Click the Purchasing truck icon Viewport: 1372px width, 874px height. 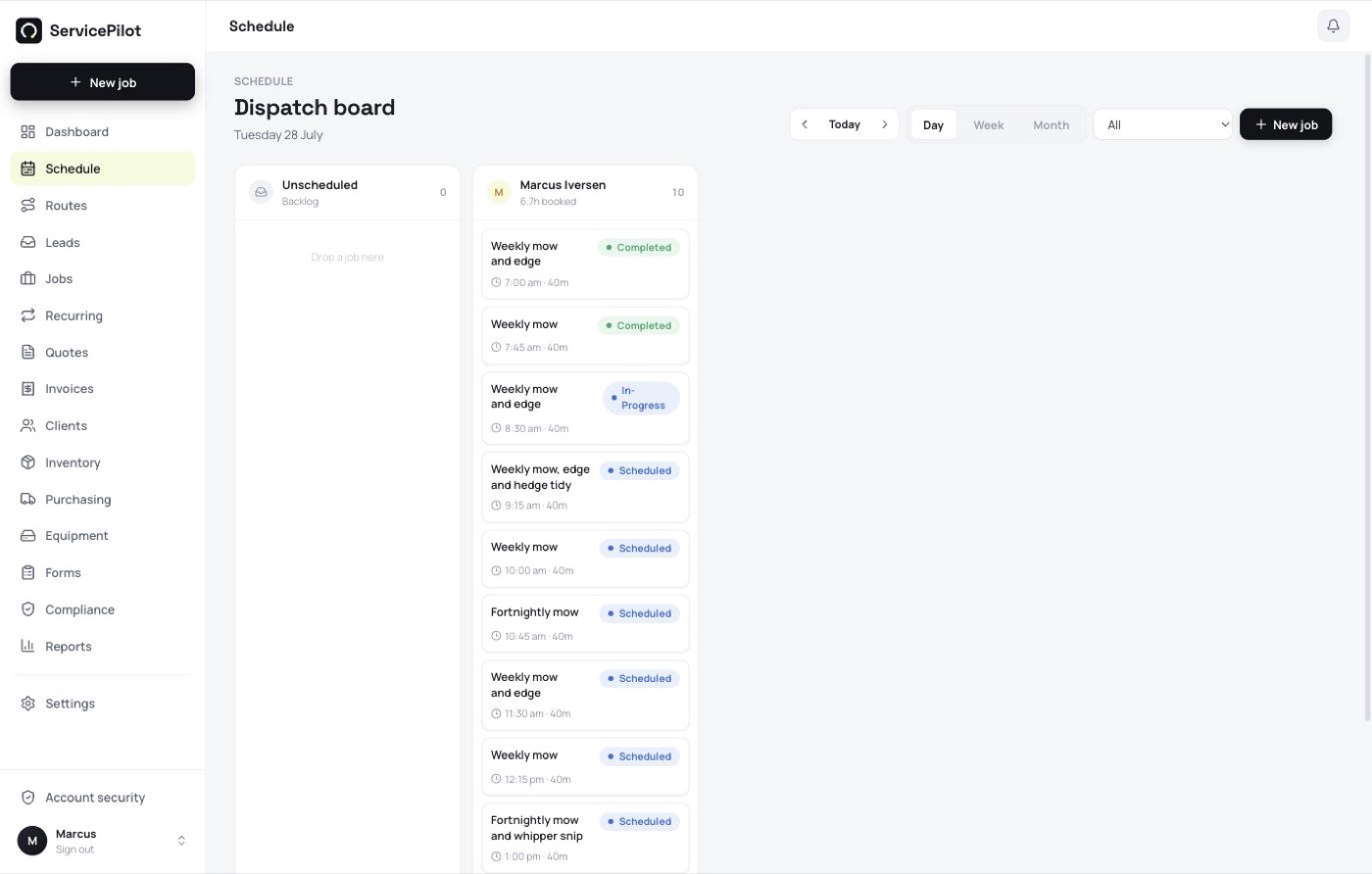pyautogui.click(x=27, y=499)
